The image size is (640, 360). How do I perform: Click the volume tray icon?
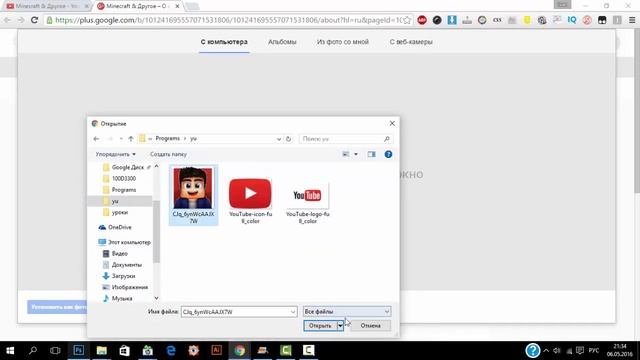557,351
